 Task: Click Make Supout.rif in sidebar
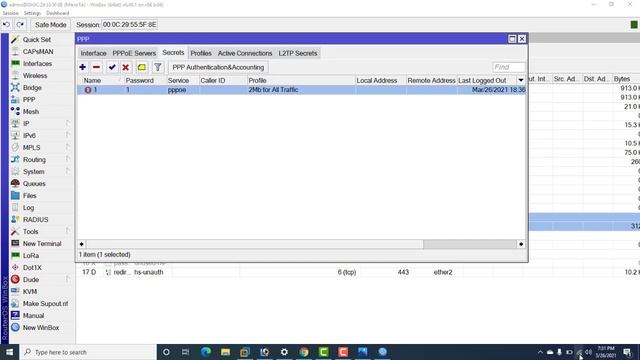(45, 304)
